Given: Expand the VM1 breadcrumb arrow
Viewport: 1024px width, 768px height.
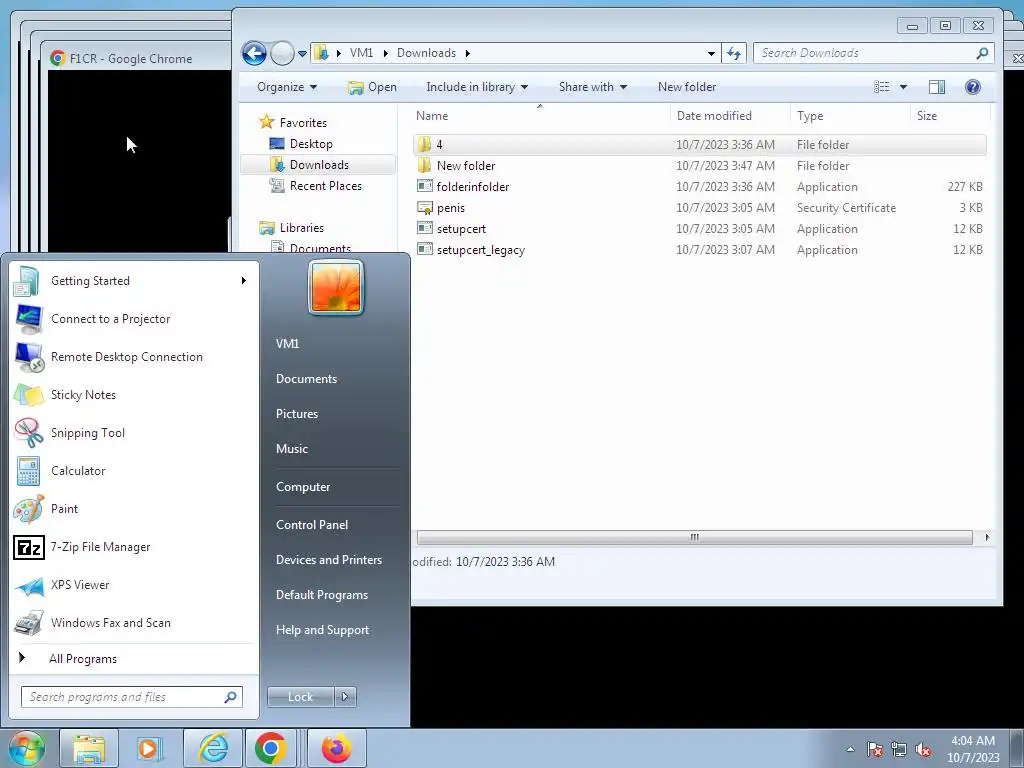Looking at the screenshot, I should pyautogui.click(x=385, y=54).
